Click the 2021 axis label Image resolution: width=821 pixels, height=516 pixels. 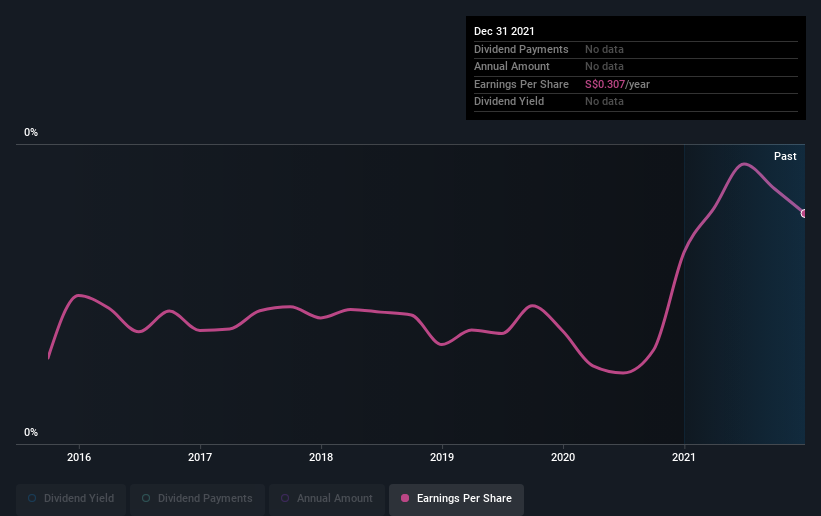coord(684,457)
